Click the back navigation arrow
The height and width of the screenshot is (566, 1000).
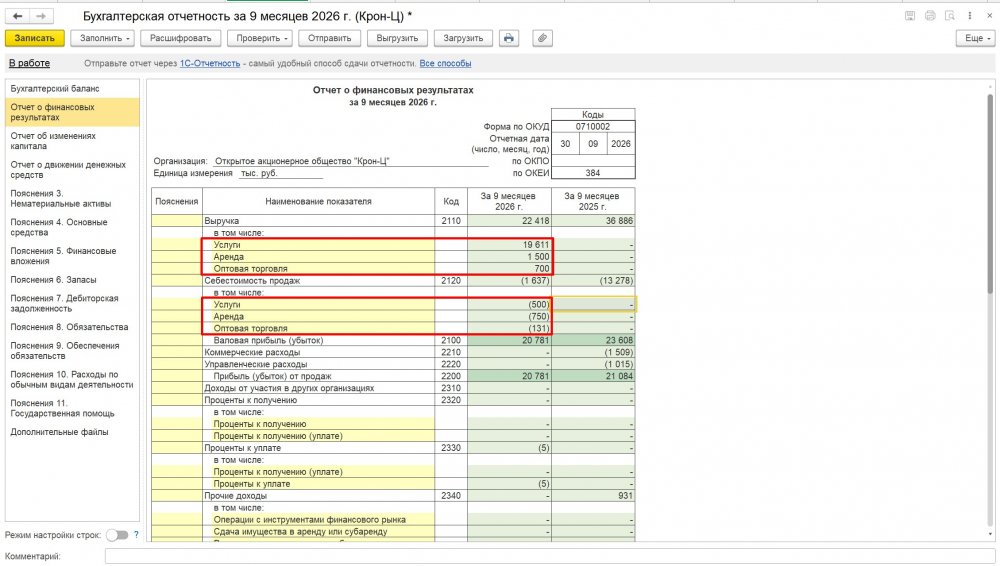pos(18,16)
